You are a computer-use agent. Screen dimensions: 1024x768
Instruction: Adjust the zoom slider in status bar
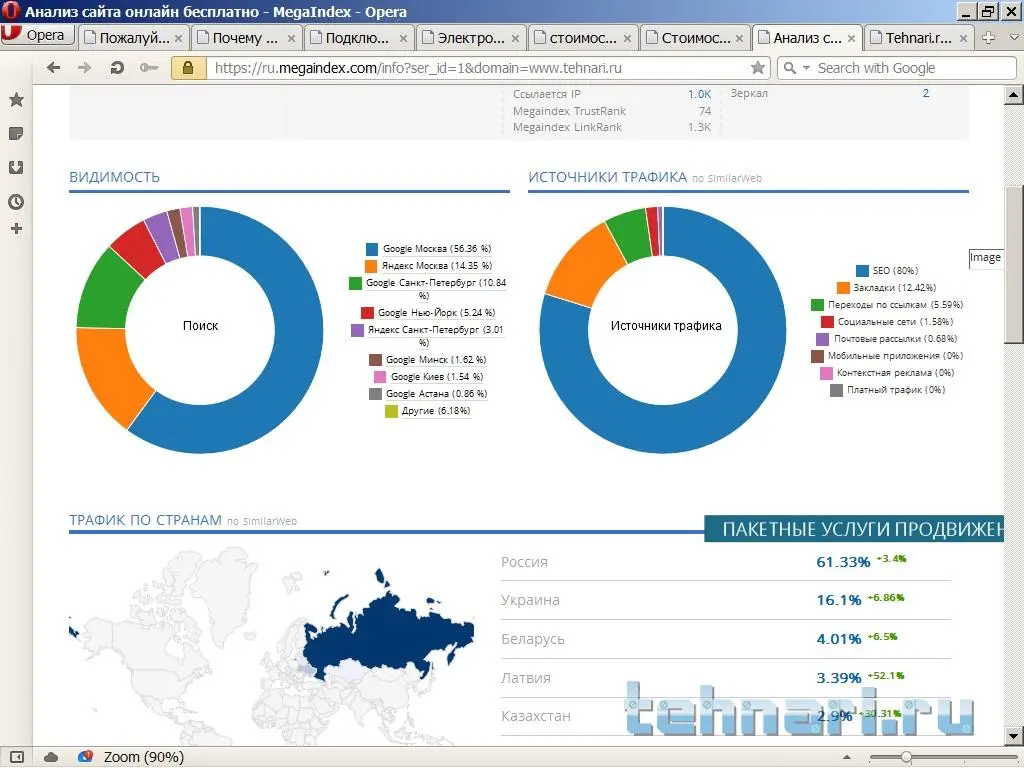906,757
